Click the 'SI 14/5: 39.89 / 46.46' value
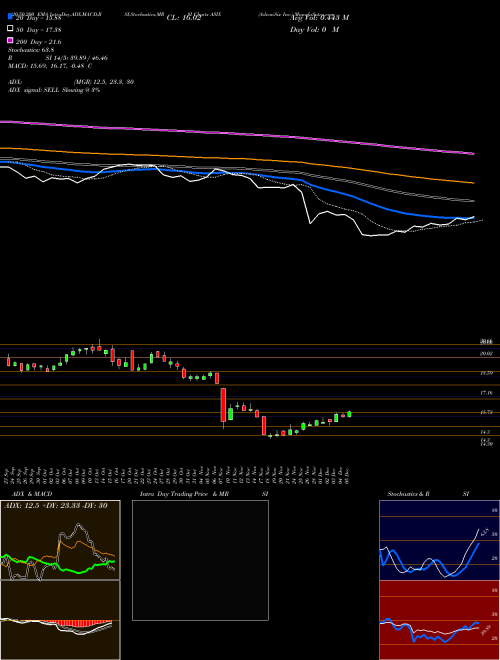Screen dimensions: 500x660 77,58
